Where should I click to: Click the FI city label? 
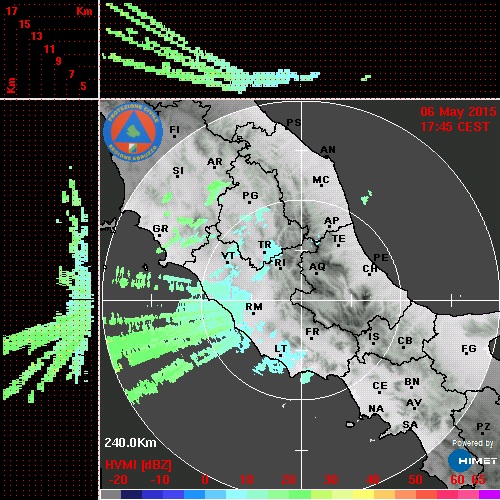click(x=174, y=129)
